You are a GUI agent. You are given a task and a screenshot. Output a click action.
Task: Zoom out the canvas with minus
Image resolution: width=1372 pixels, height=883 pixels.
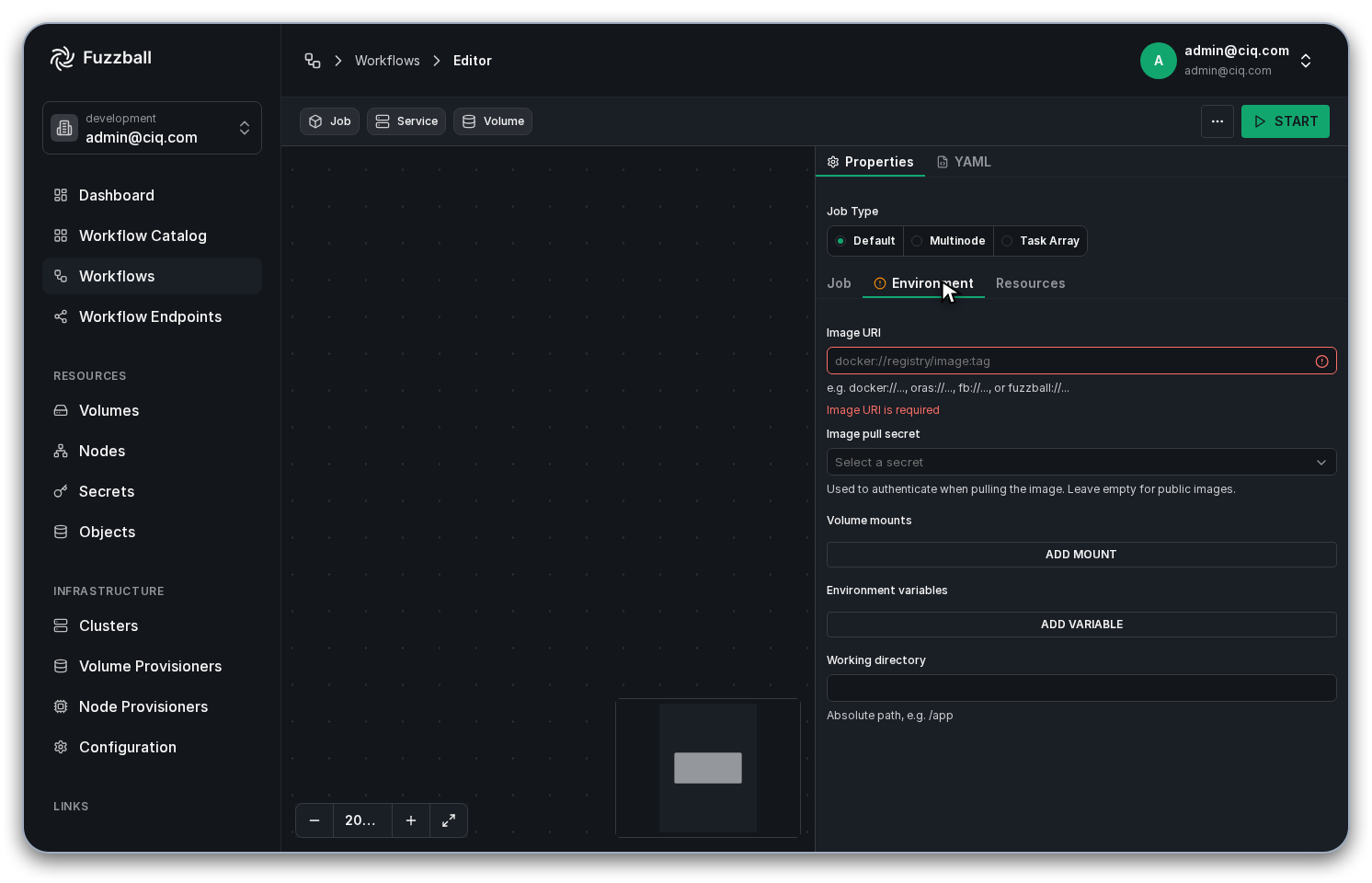314,820
